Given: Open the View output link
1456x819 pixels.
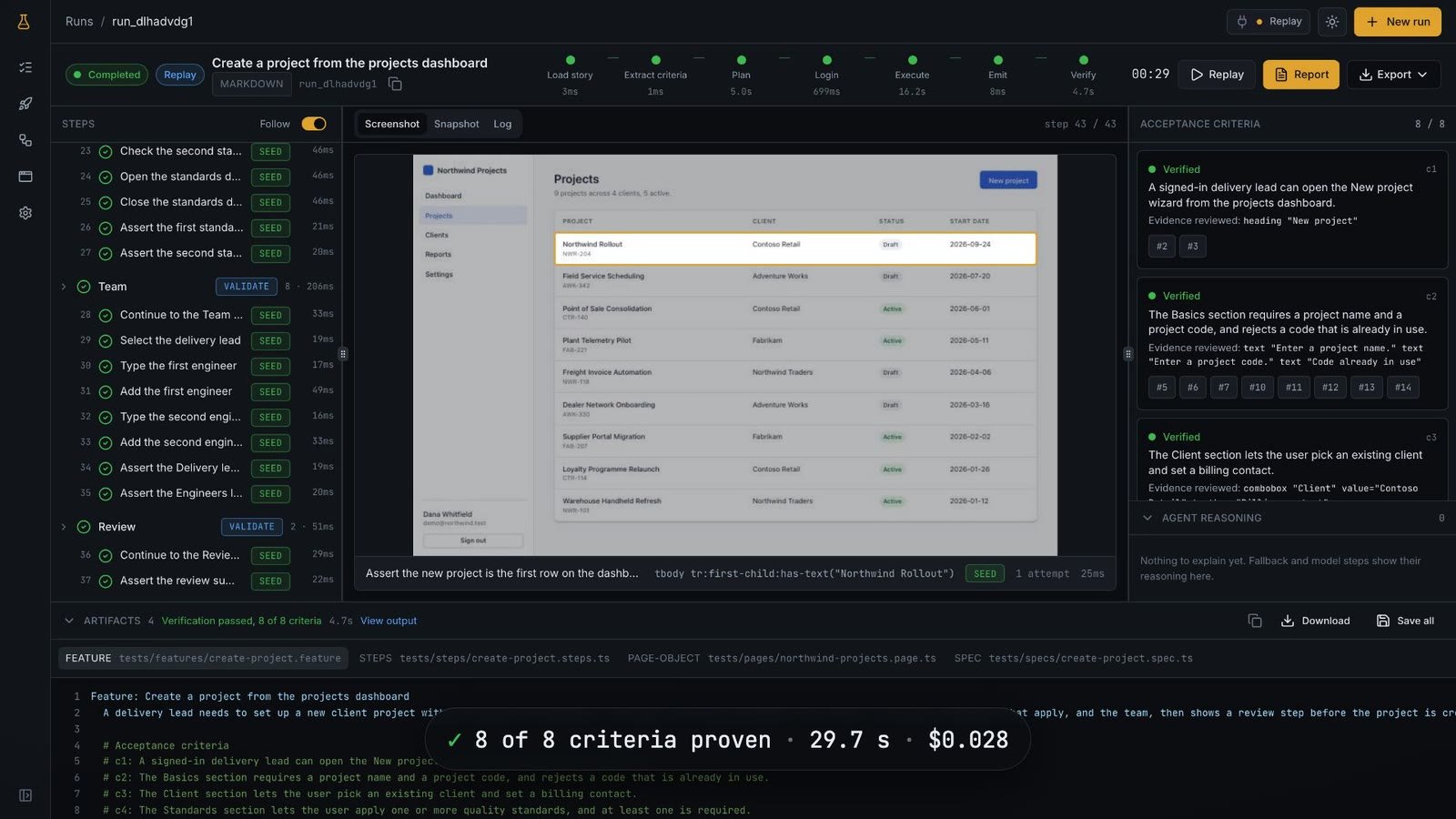Looking at the screenshot, I should pos(389,621).
